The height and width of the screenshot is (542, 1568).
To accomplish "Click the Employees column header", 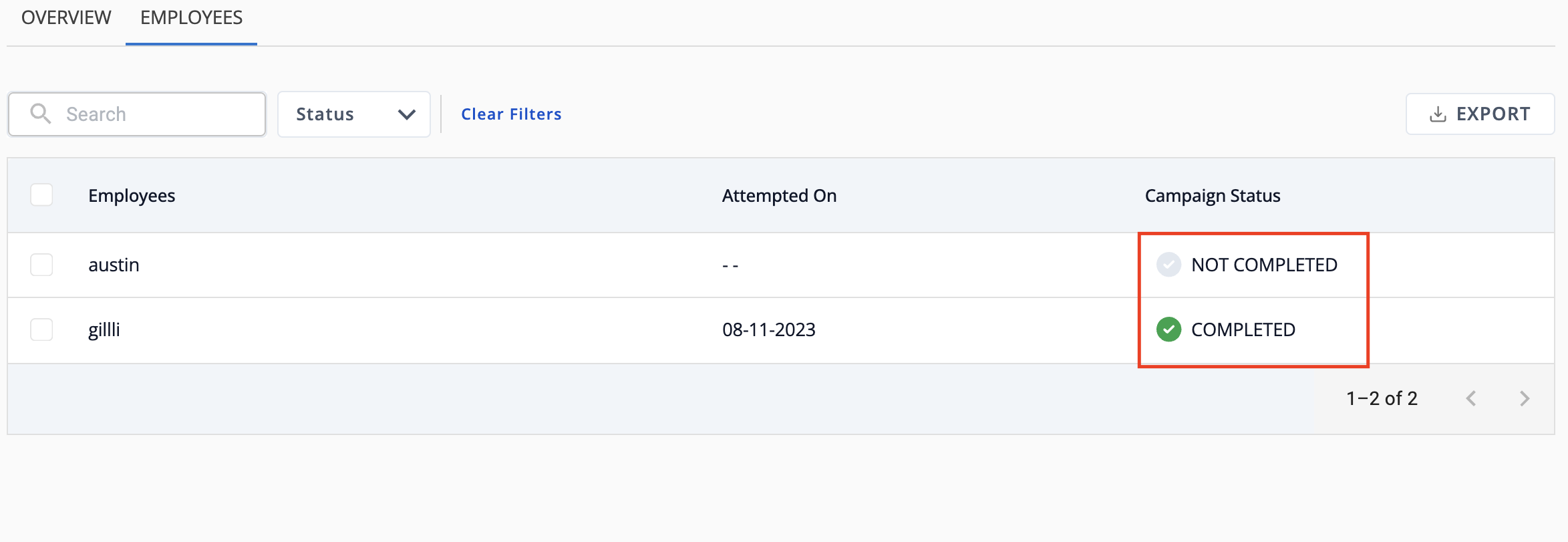I will (132, 196).
